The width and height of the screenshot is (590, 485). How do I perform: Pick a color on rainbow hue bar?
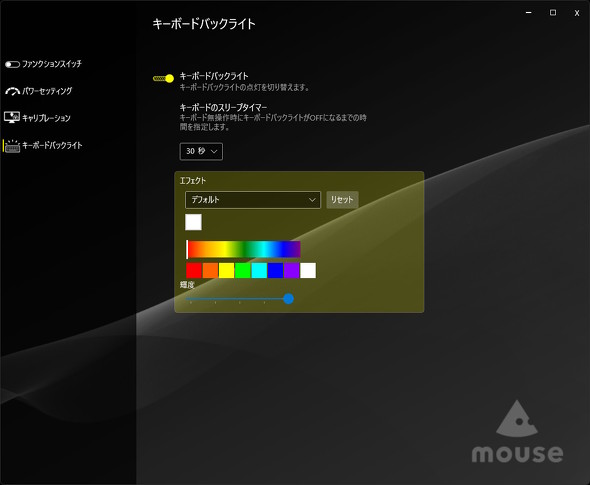click(x=243, y=249)
